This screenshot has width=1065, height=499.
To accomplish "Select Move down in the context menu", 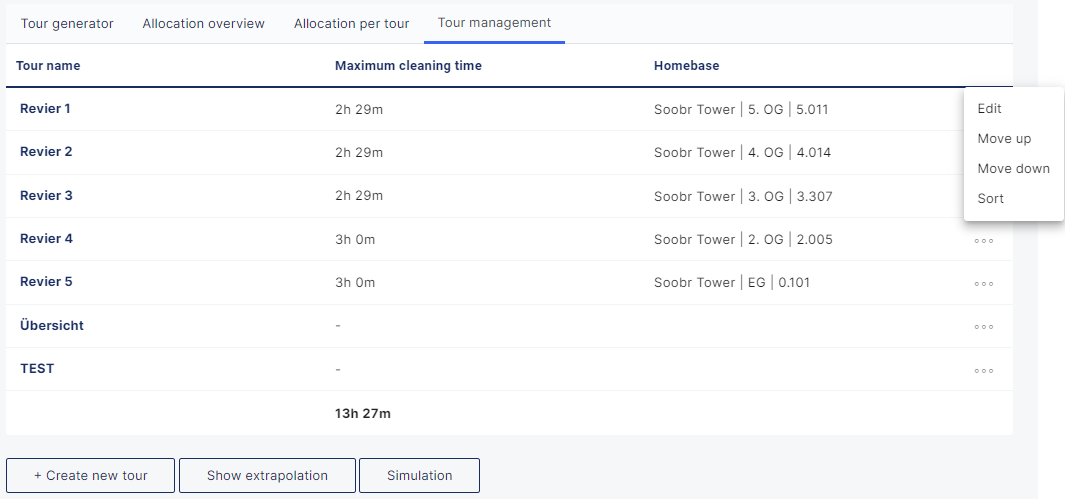I will [1013, 169].
